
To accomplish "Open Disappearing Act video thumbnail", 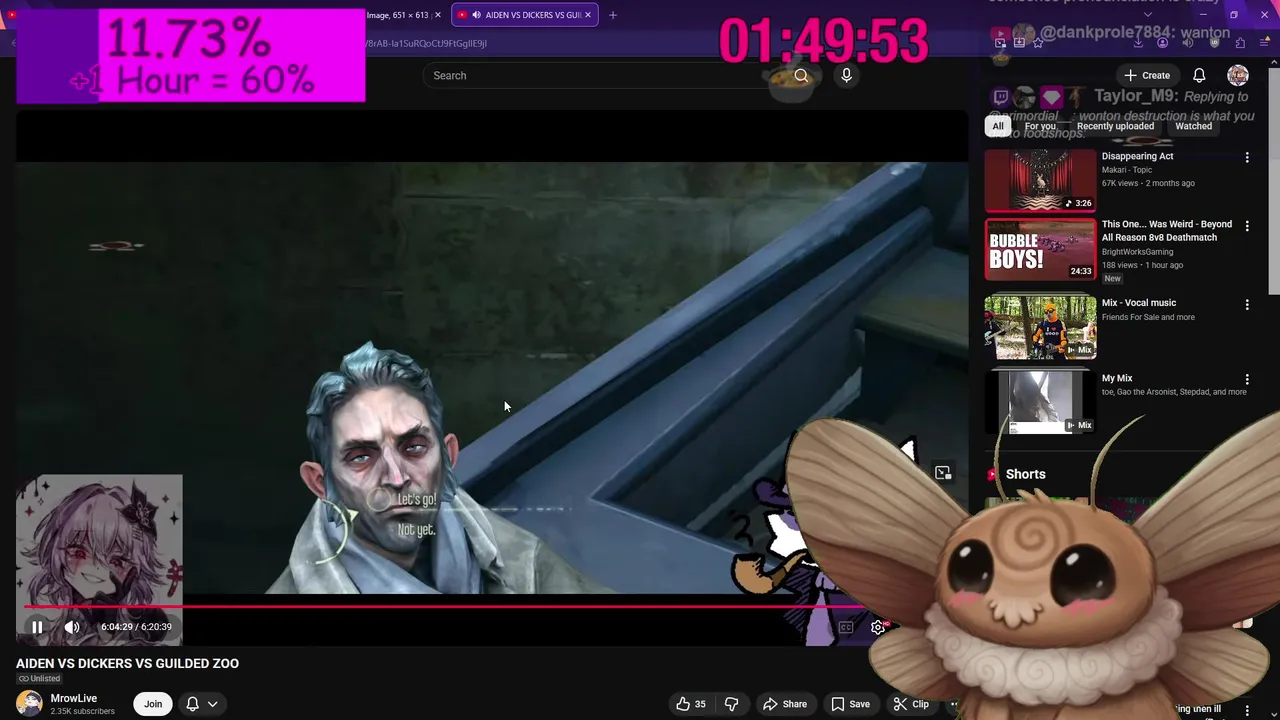I will [x=1040, y=180].
